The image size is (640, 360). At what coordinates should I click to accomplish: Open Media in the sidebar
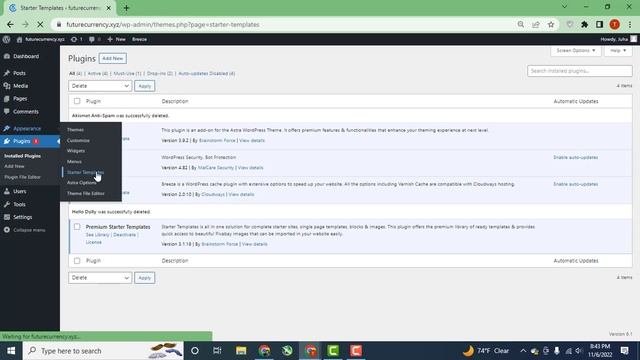pyautogui.click(x=20, y=86)
